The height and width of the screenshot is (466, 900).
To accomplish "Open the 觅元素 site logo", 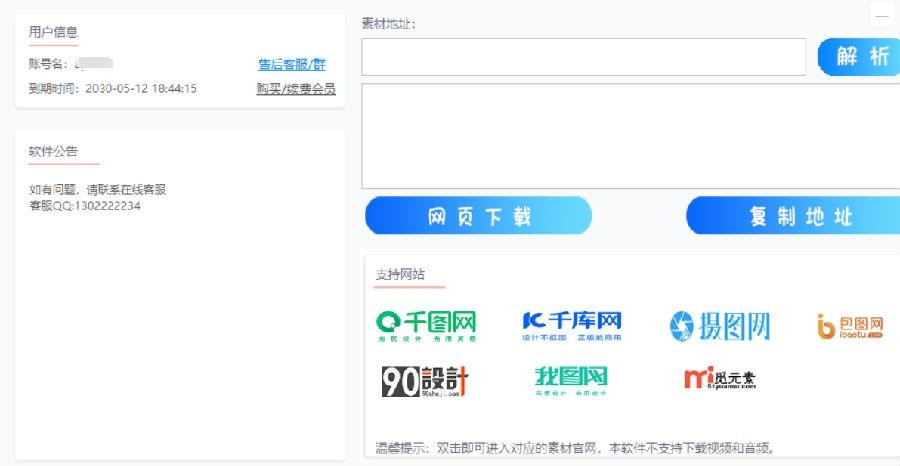I will coord(720,380).
